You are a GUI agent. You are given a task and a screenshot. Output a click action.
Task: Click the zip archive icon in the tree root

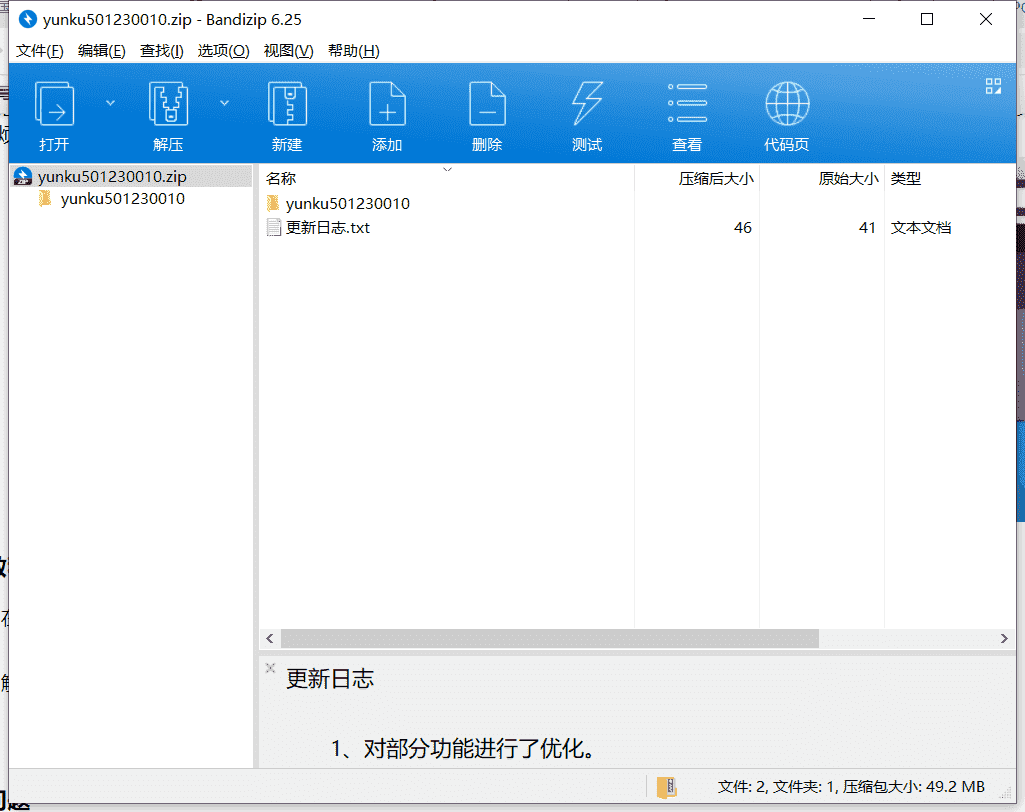pos(23,177)
